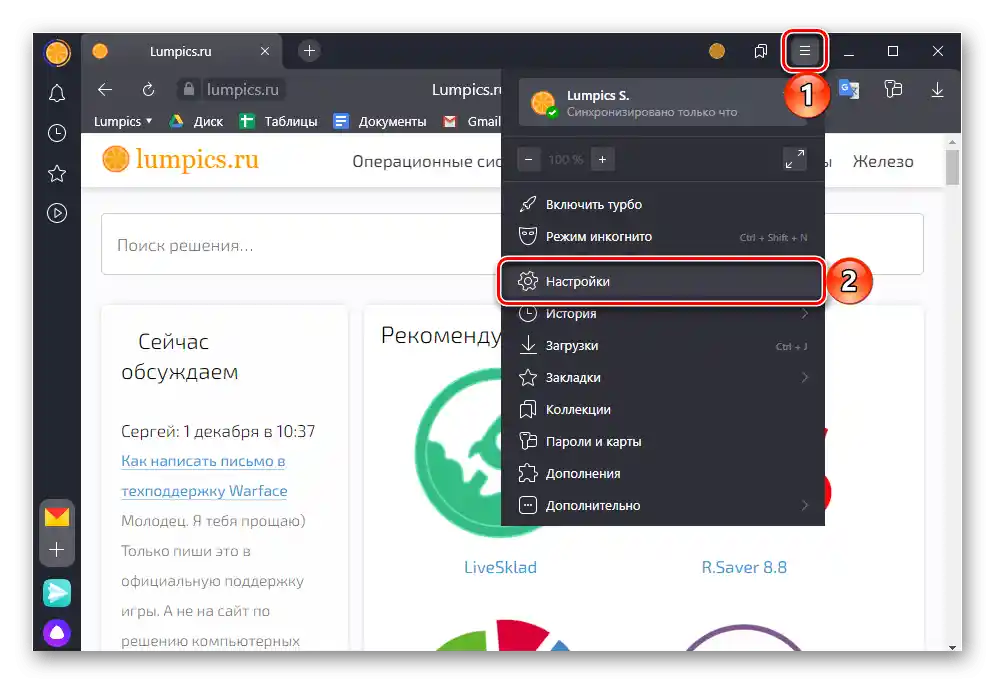
Task: Select Включить турбо menu item
Action: click(662, 204)
